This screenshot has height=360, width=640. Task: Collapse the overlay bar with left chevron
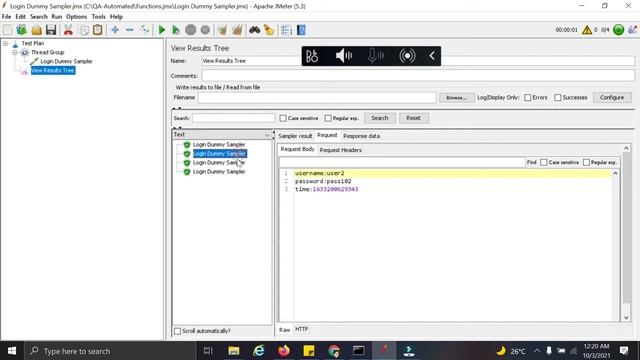[x=432, y=56]
